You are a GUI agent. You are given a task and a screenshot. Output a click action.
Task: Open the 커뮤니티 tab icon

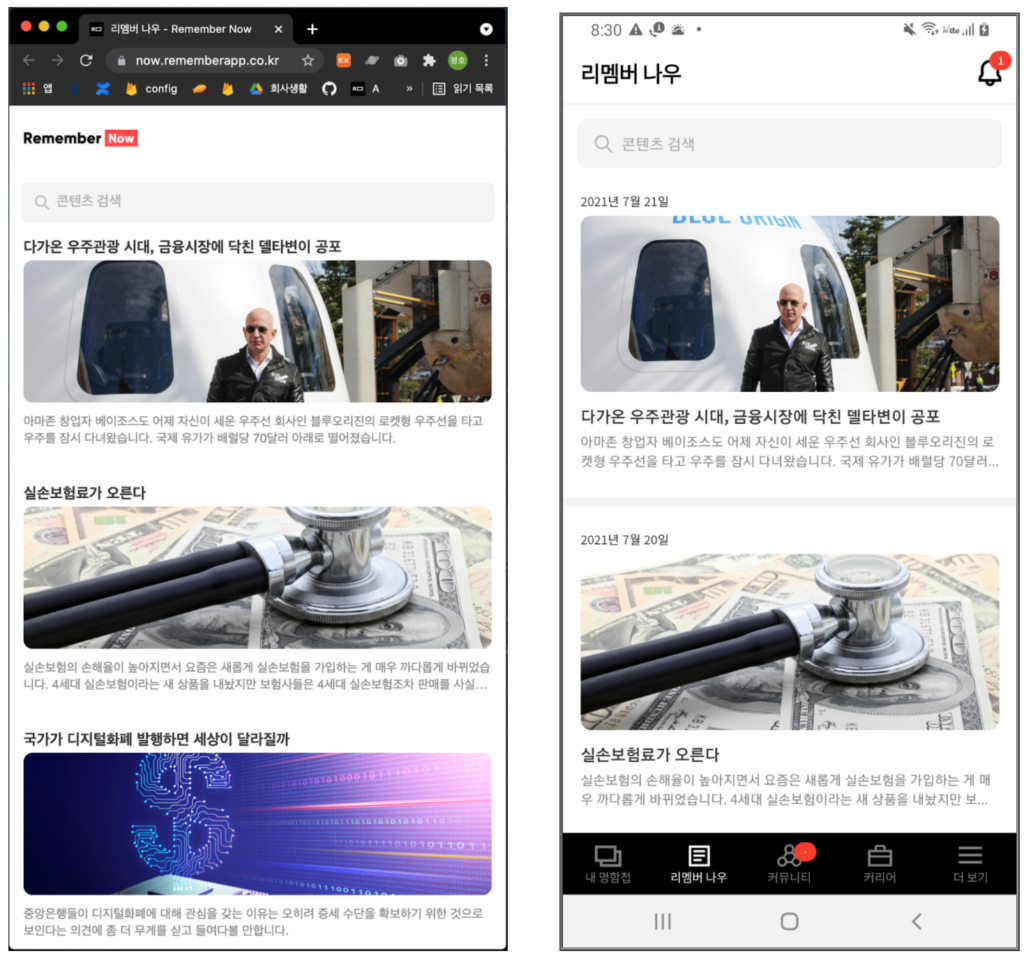coord(789,855)
